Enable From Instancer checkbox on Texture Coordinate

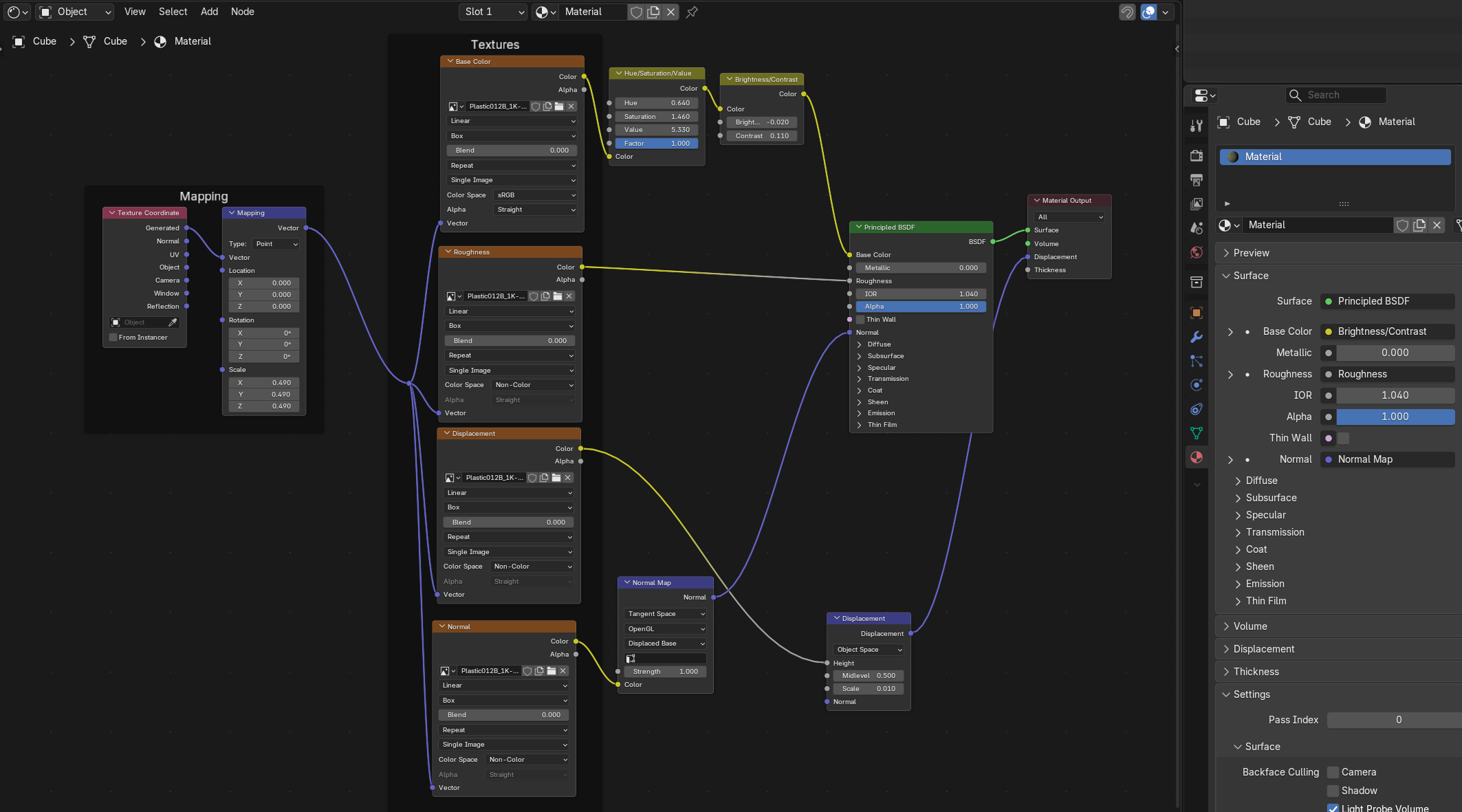coord(113,338)
